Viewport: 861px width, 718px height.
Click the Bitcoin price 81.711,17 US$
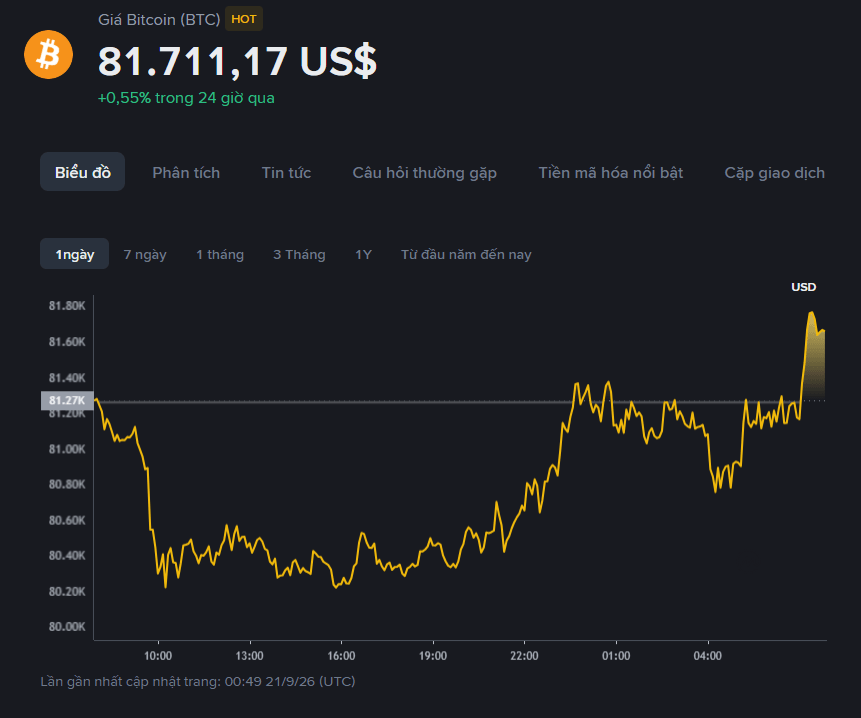(237, 60)
